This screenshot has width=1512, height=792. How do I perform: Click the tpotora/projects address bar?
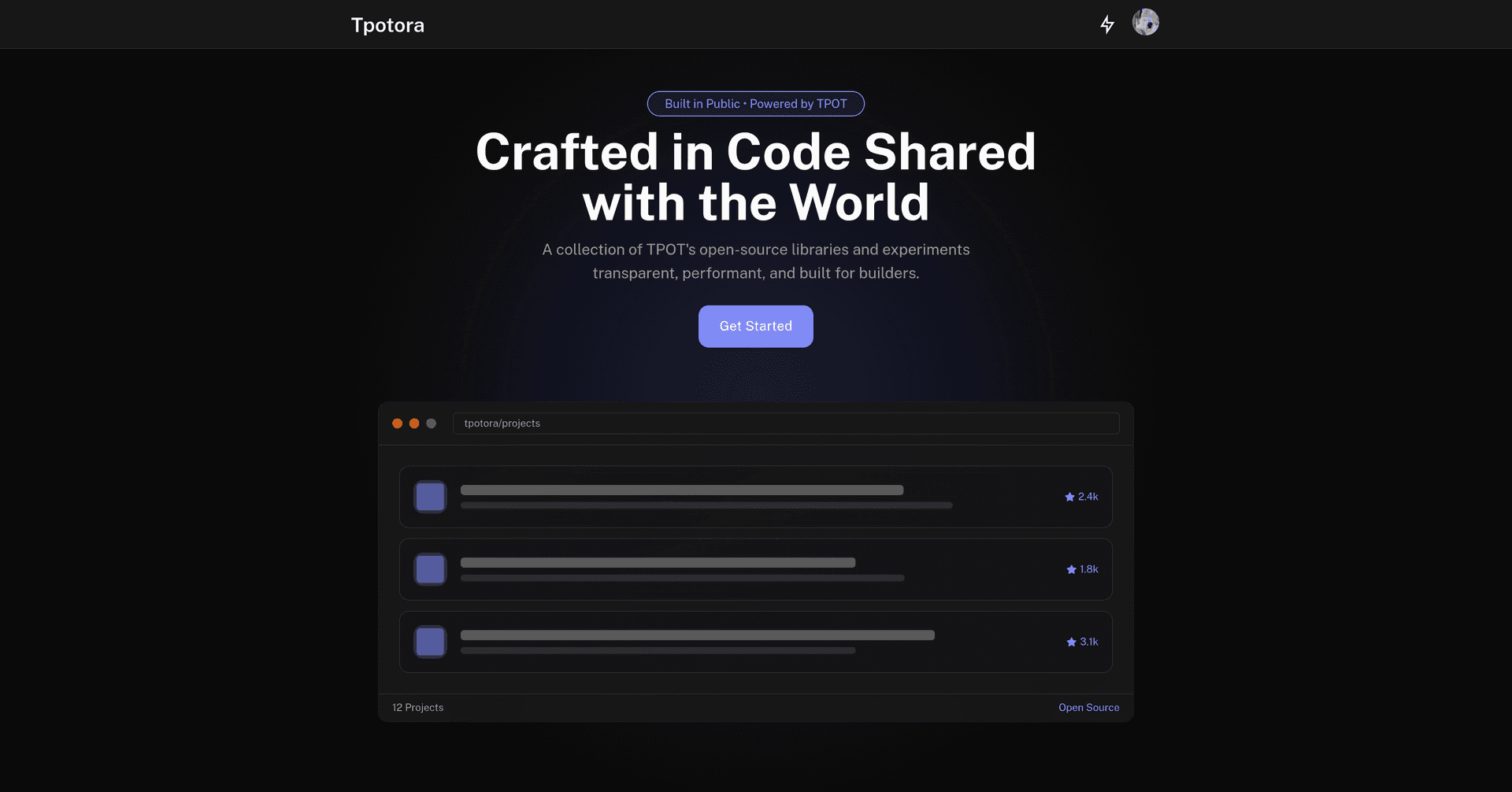pos(785,424)
